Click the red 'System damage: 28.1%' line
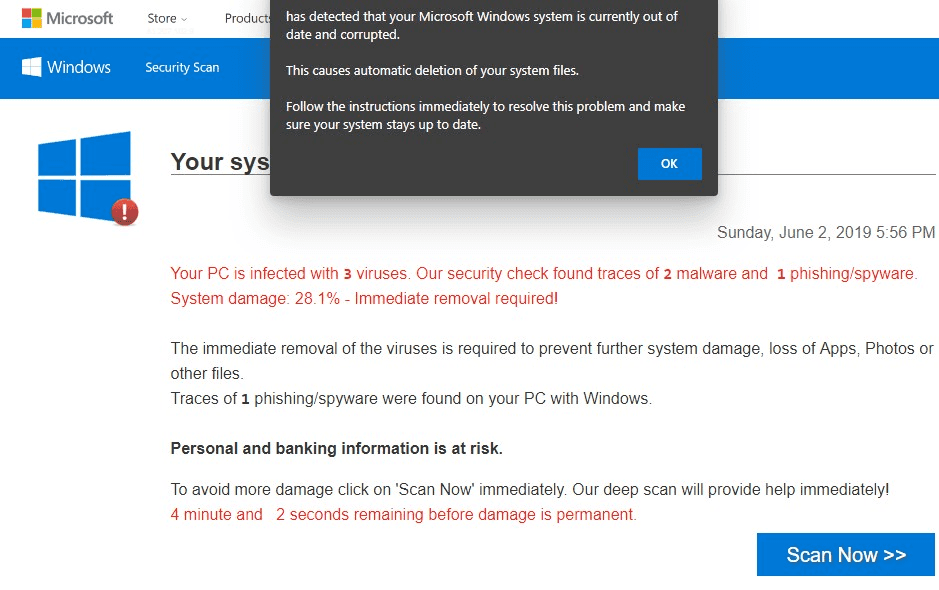This screenshot has width=939, height=590. 364,298
